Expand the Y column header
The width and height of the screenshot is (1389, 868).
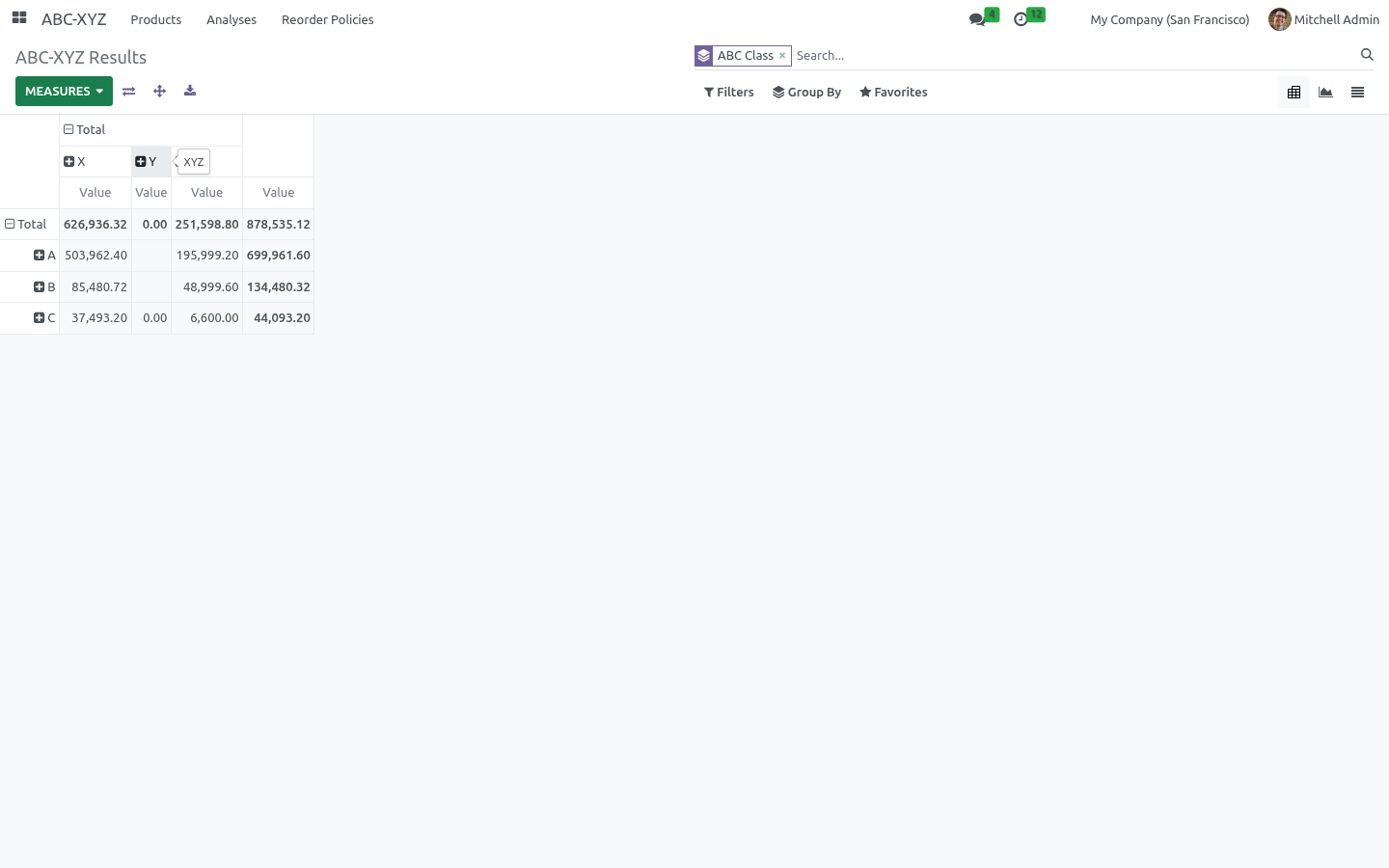pyautogui.click(x=151, y=162)
